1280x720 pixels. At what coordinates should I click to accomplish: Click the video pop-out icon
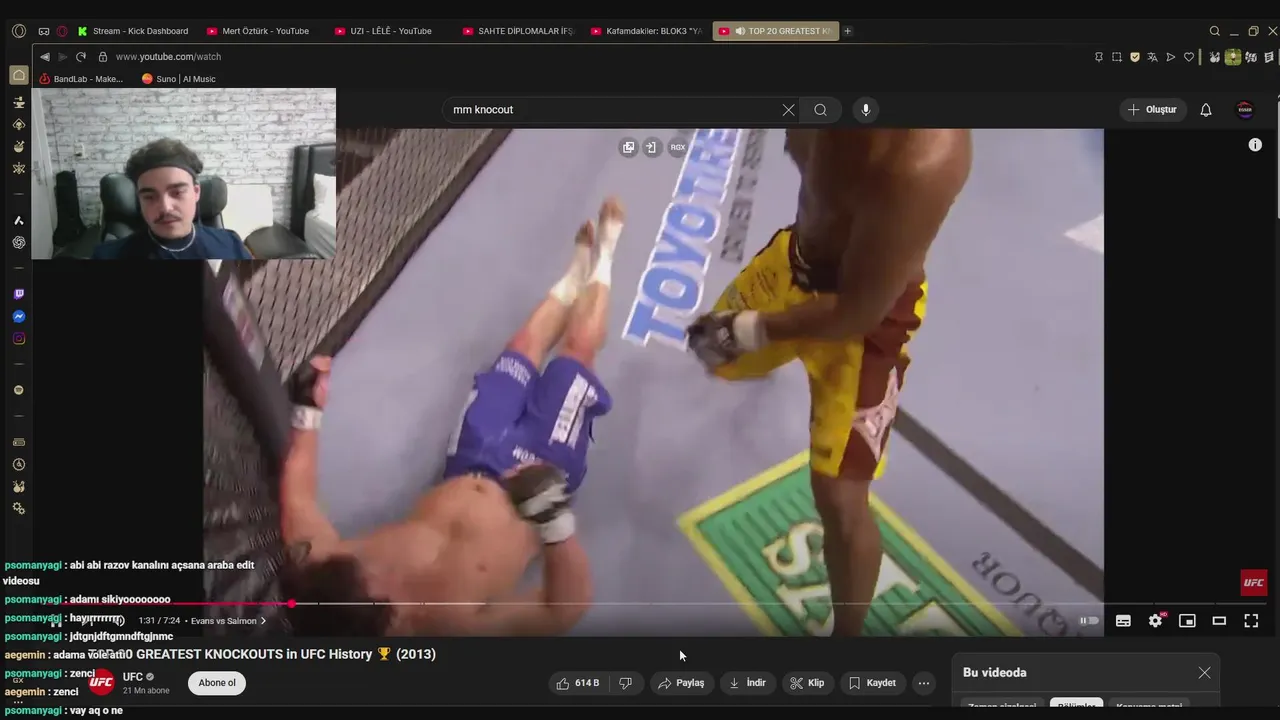coord(628,147)
